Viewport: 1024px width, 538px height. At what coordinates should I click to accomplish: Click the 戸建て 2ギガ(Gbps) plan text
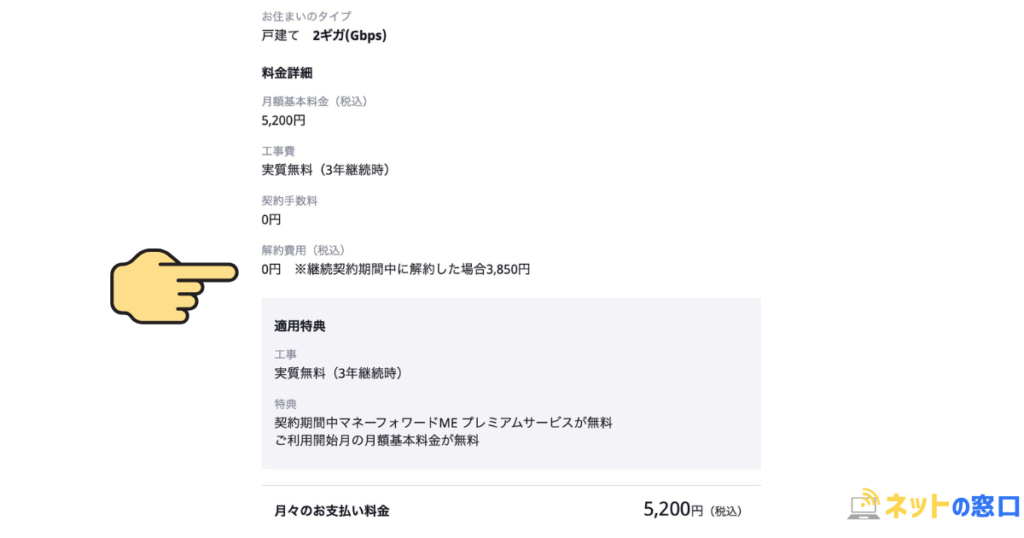tap(324, 36)
